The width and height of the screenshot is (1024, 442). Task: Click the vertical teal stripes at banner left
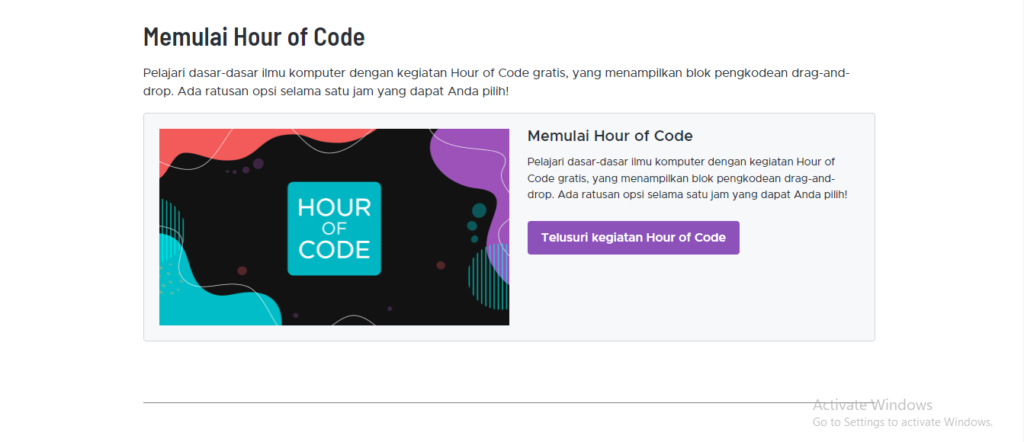click(x=172, y=225)
